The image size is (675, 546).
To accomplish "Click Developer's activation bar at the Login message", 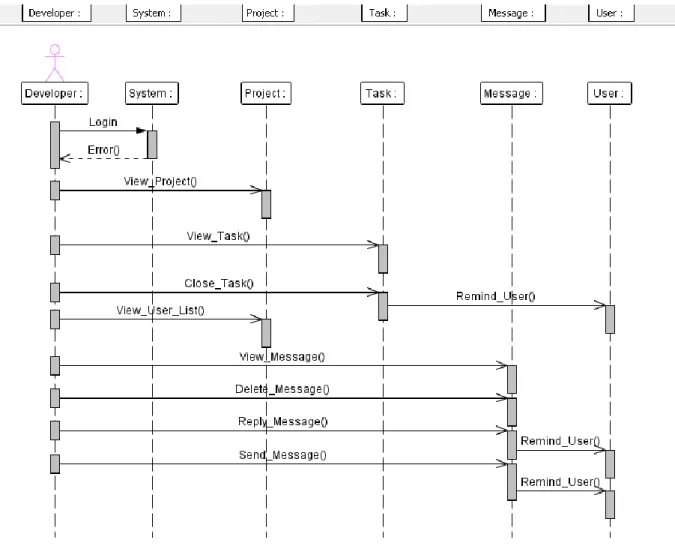I will 55,145.
